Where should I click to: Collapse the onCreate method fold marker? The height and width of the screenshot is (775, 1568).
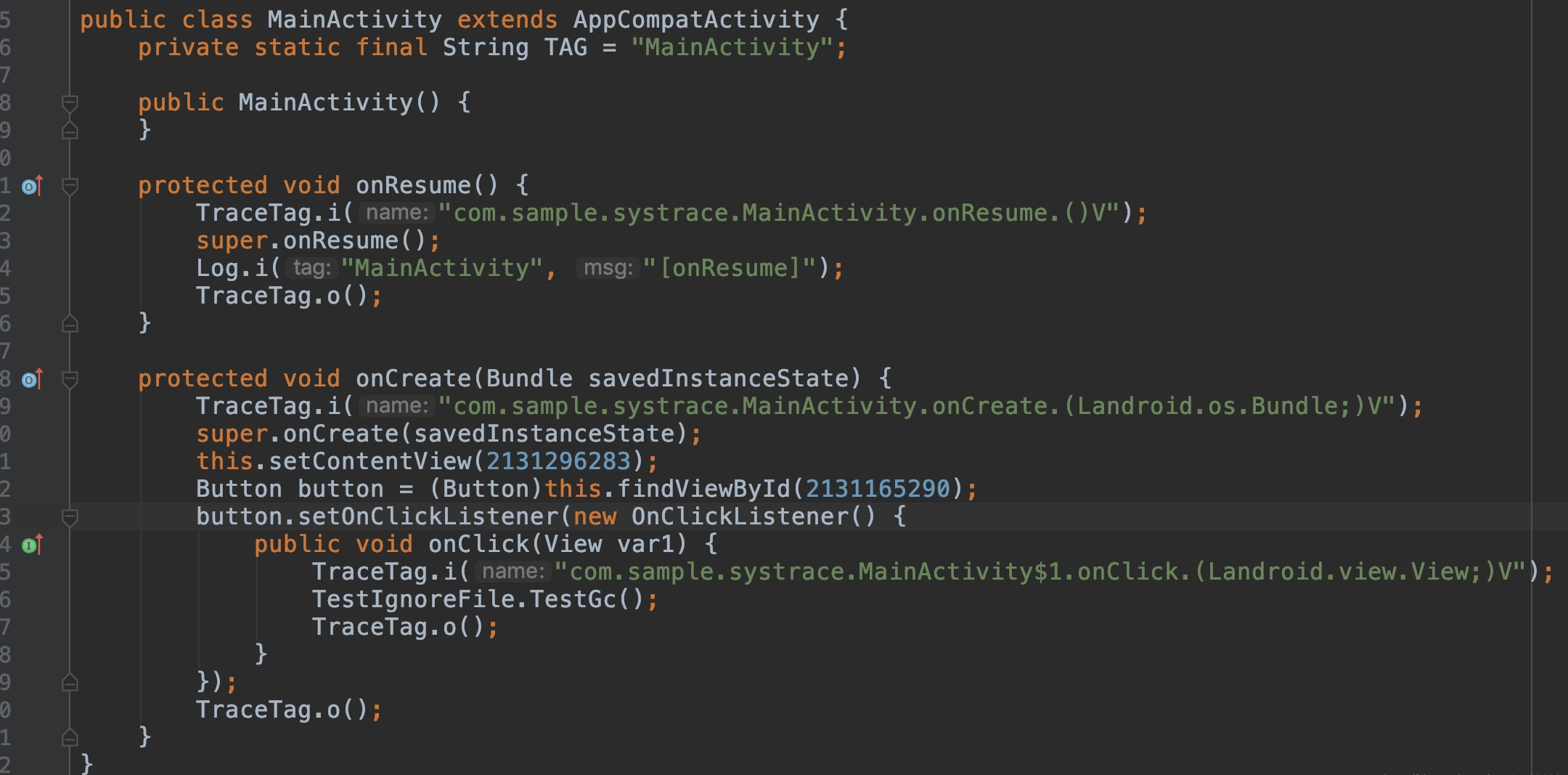pyautogui.click(x=70, y=380)
